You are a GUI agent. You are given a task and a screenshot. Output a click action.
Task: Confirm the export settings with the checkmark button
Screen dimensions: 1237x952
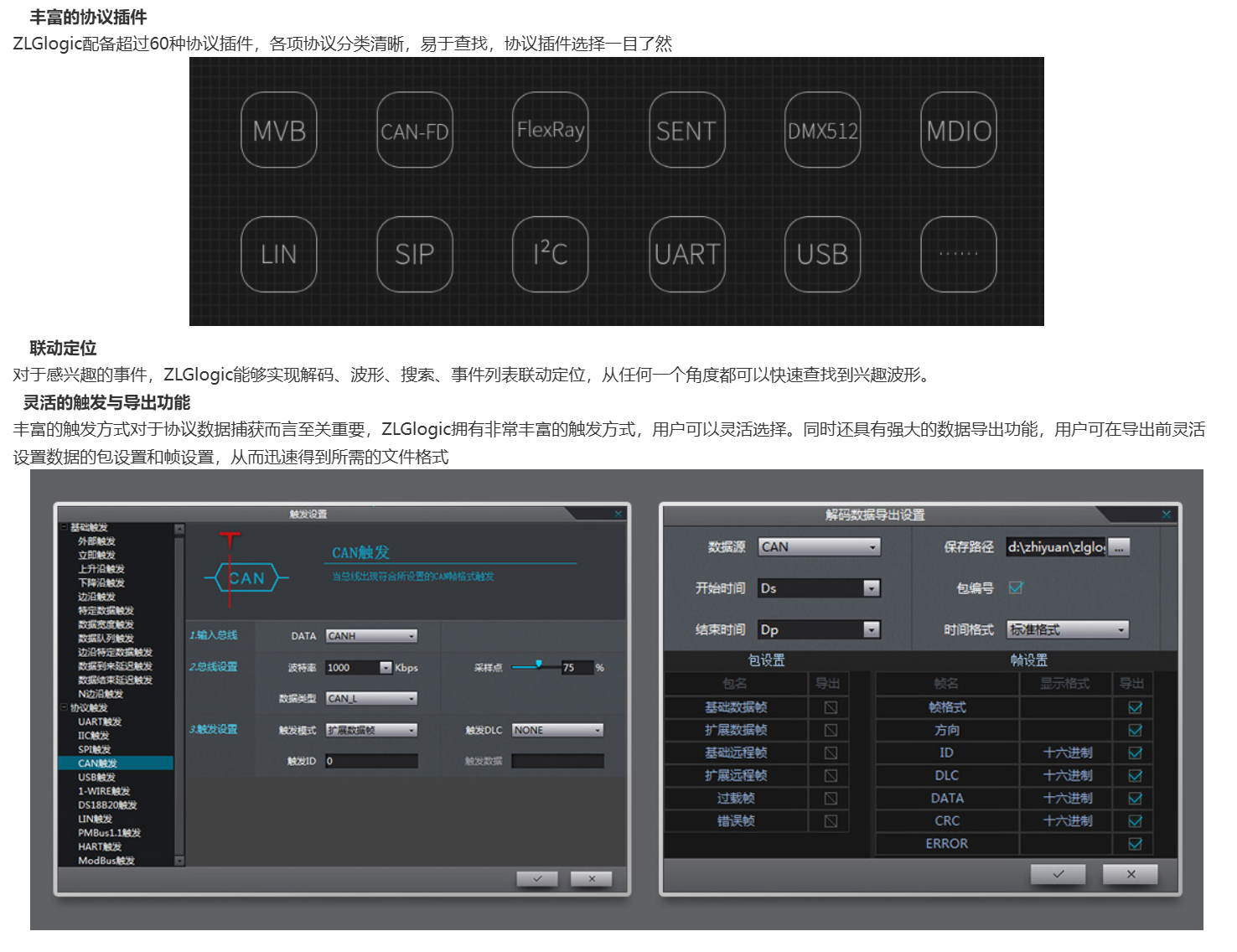pos(1058,874)
